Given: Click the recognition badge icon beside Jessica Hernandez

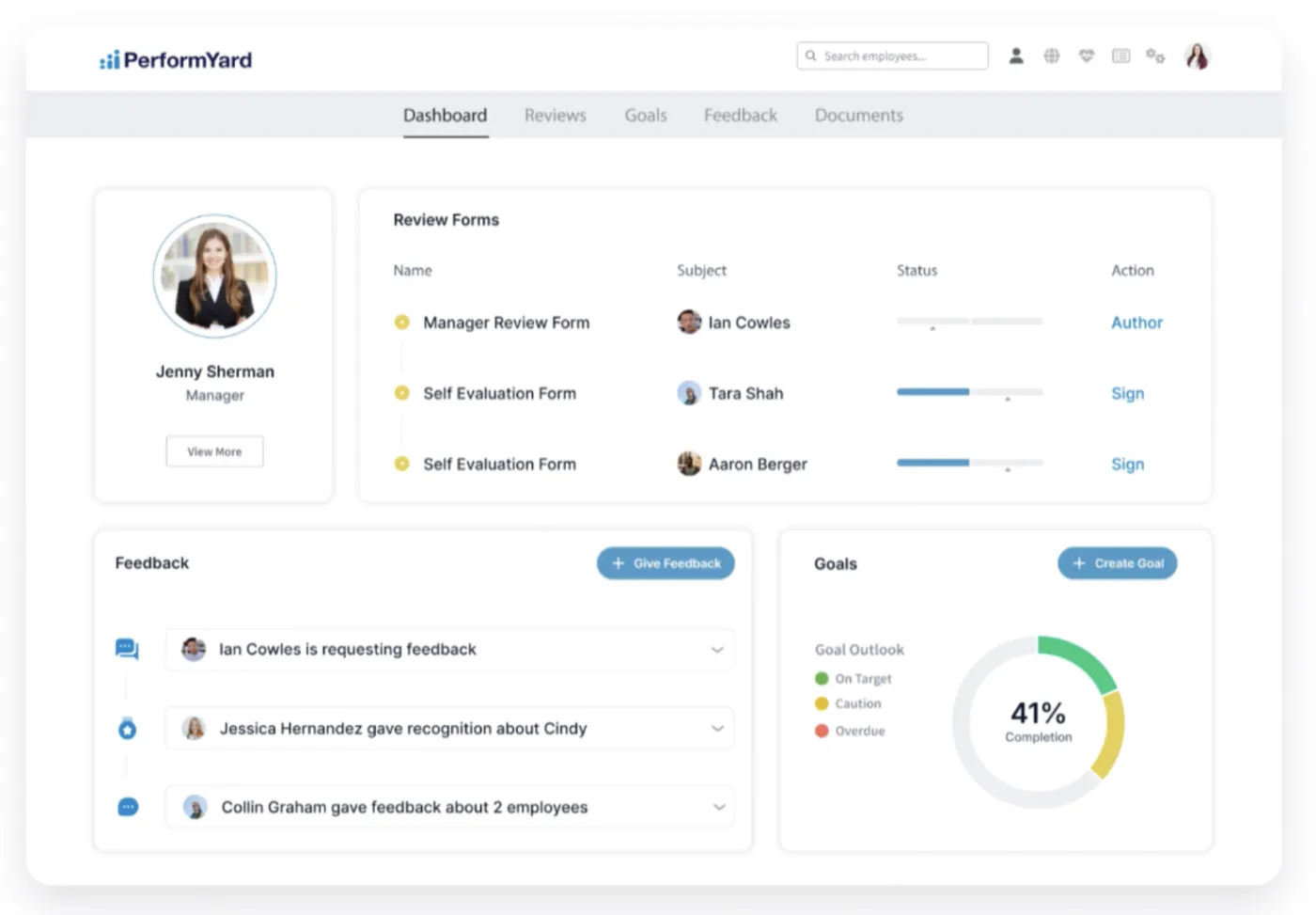Looking at the screenshot, I should coord(127,729).
